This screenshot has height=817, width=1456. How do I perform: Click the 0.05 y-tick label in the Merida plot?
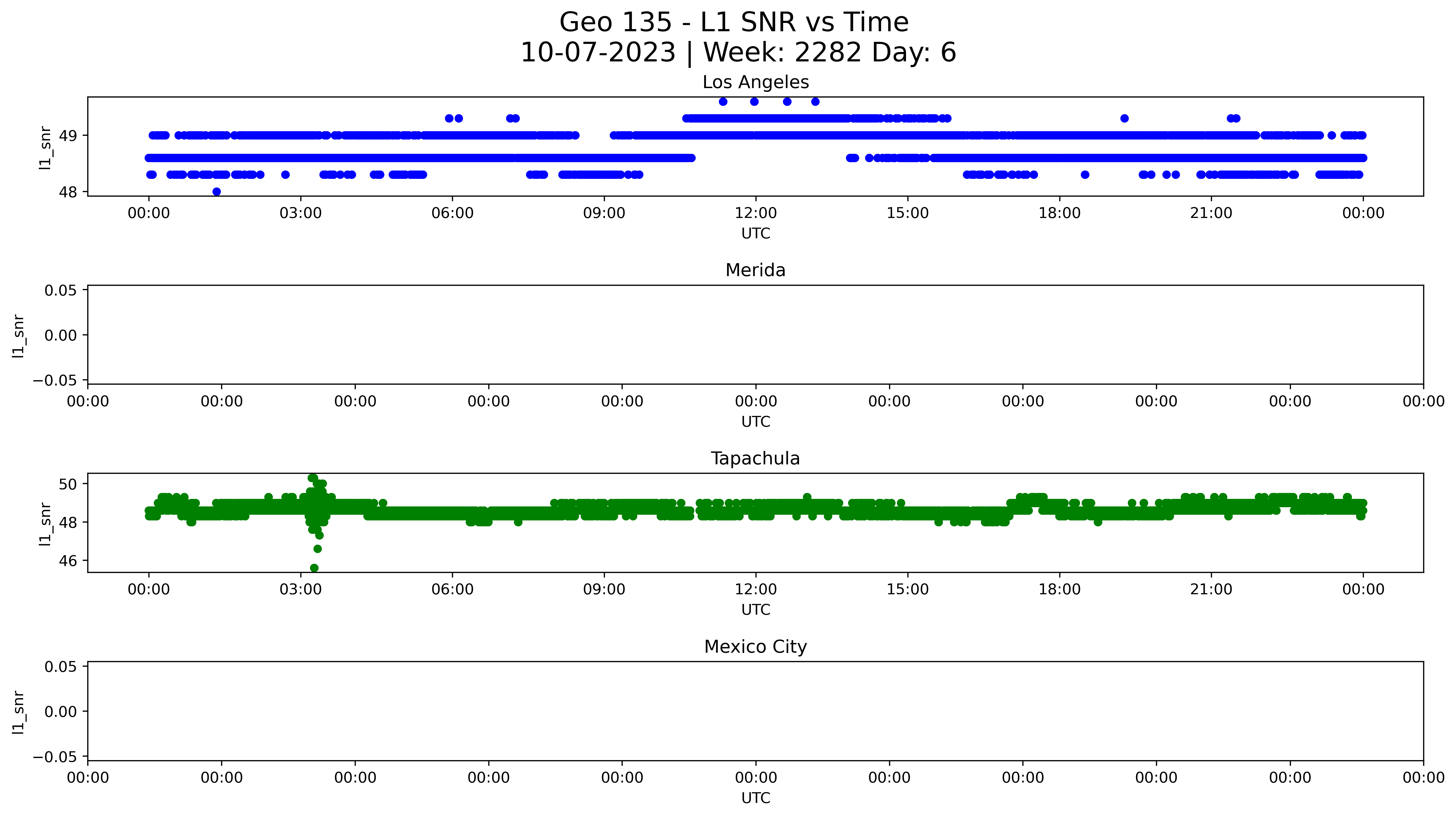61,291
